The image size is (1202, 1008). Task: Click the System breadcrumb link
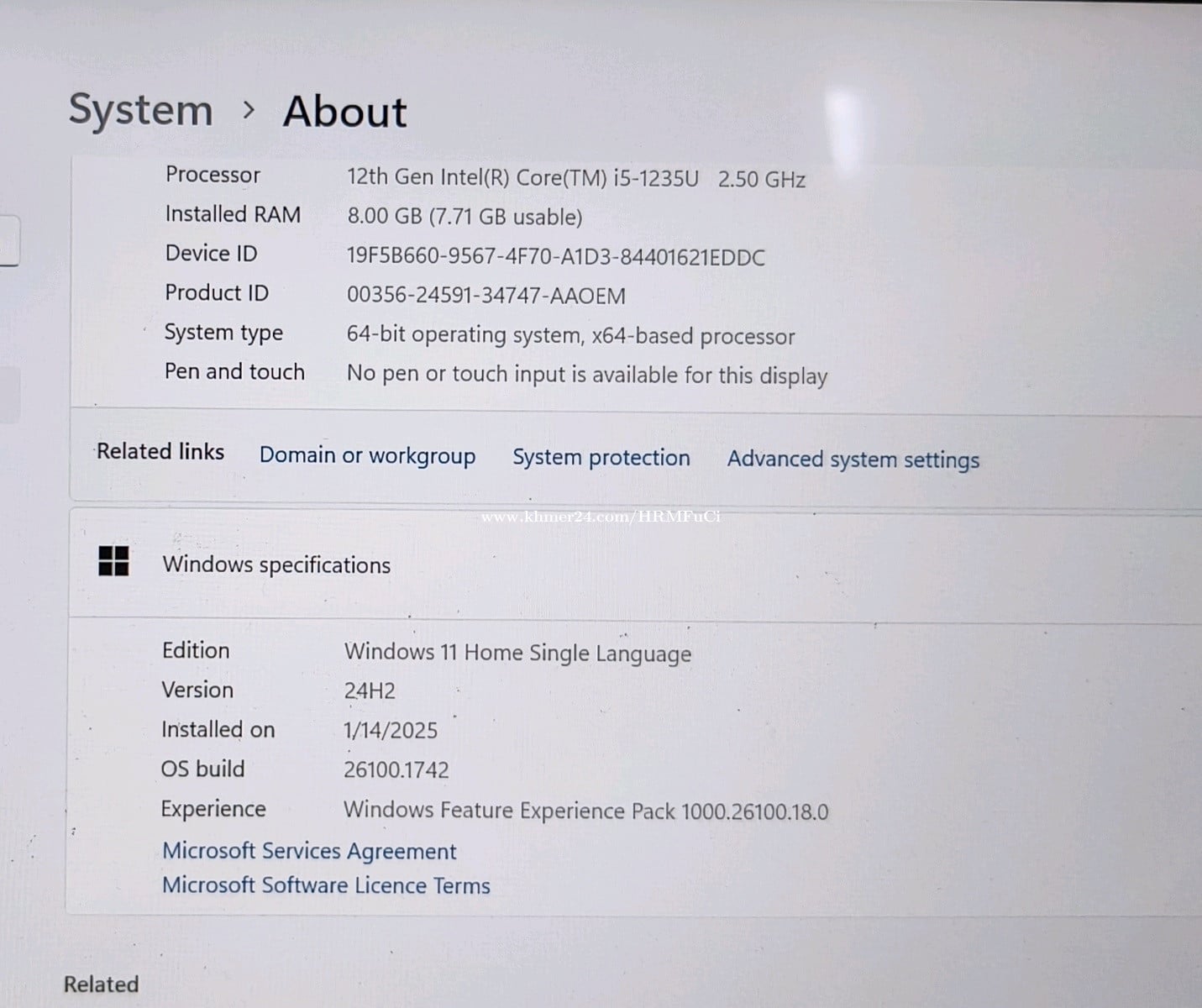pos(140,110)
